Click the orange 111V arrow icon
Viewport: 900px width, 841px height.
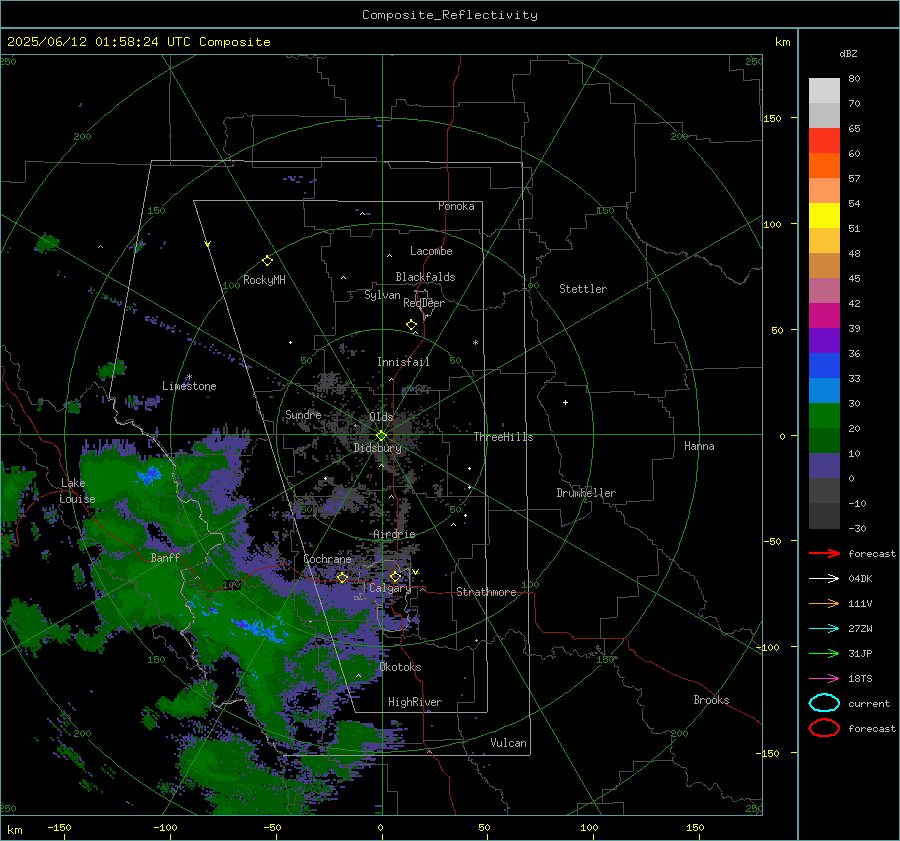click(824, 603)
